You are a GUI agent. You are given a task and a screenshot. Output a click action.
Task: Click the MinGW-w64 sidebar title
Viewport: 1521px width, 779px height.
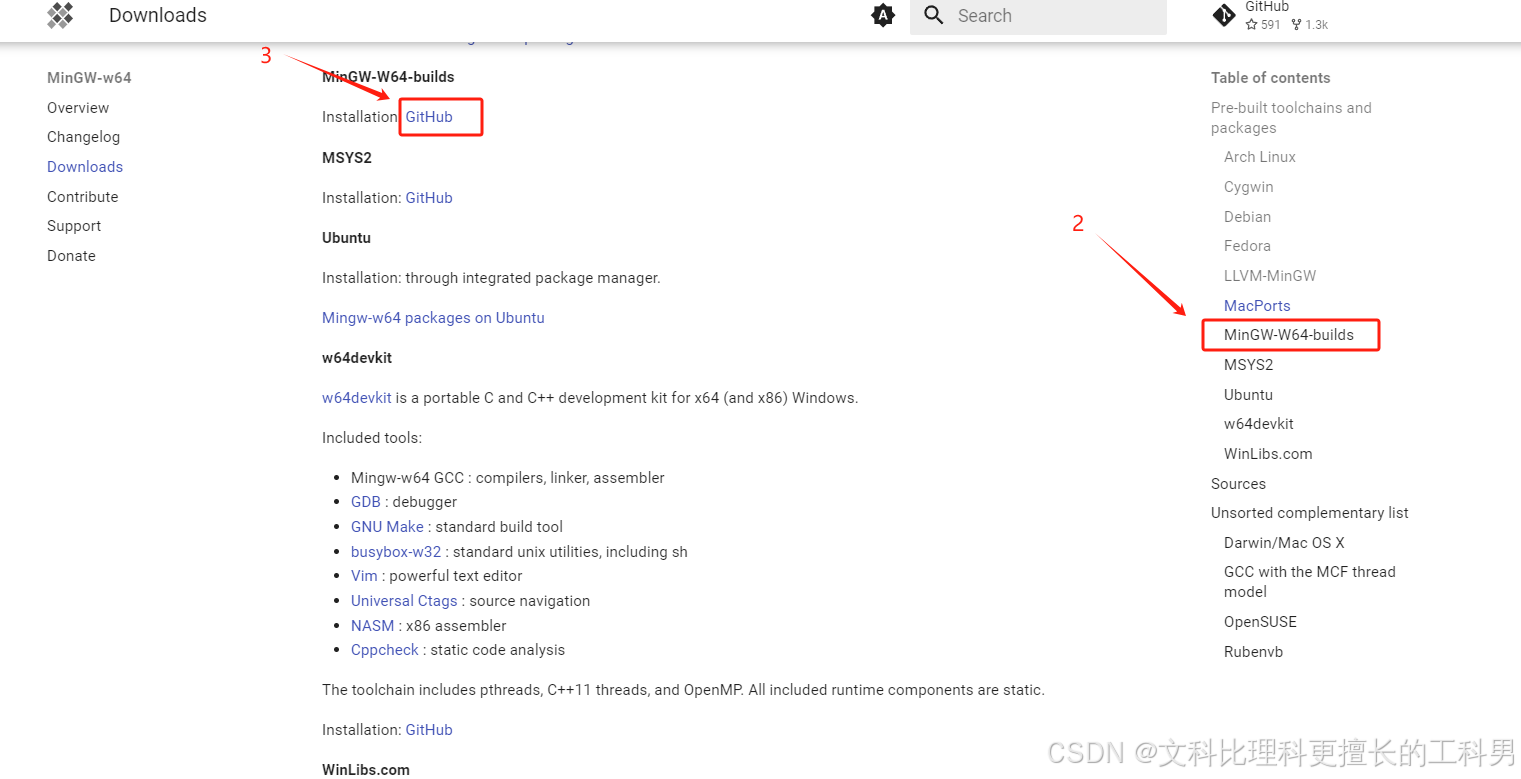[89, 78]
